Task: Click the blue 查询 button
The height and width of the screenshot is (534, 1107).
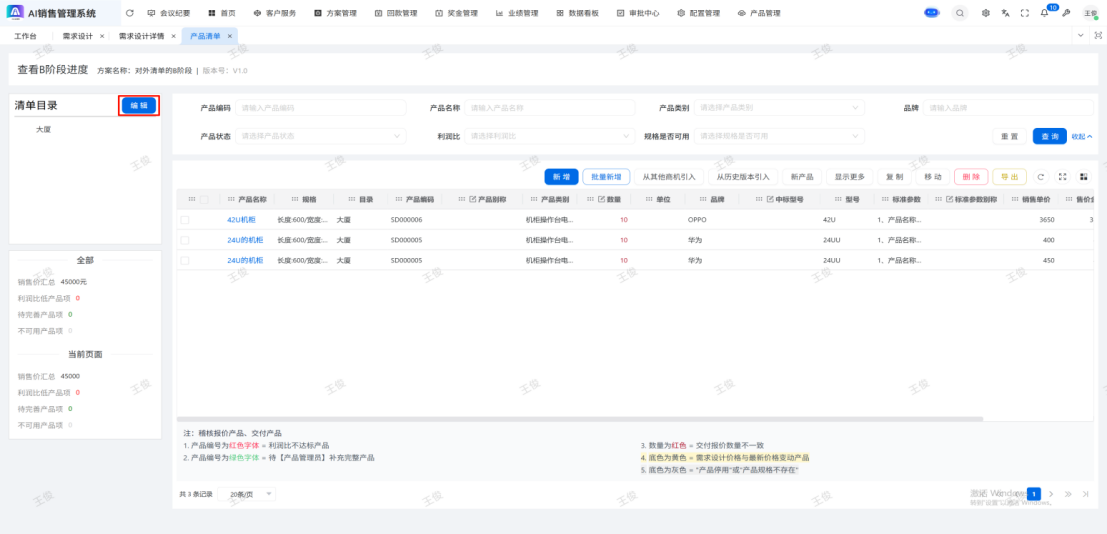Action: pyautogui.click(x=1049, y=136)
